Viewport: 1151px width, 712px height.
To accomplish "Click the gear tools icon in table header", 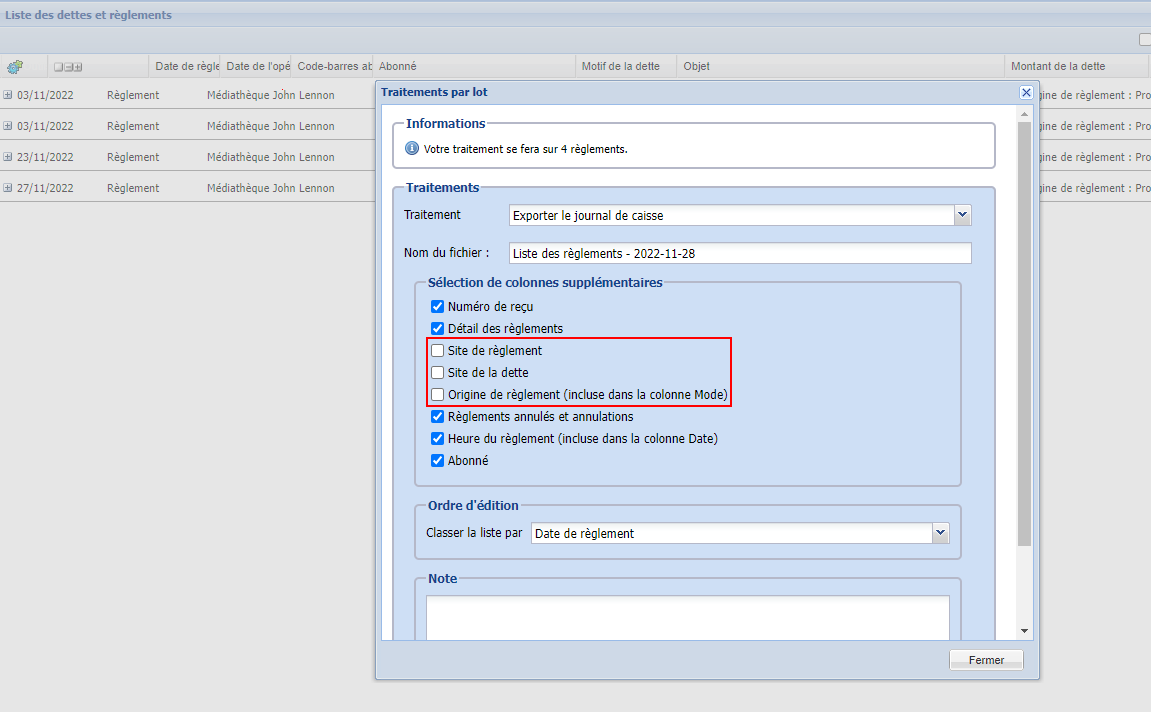I will (15, 67).
